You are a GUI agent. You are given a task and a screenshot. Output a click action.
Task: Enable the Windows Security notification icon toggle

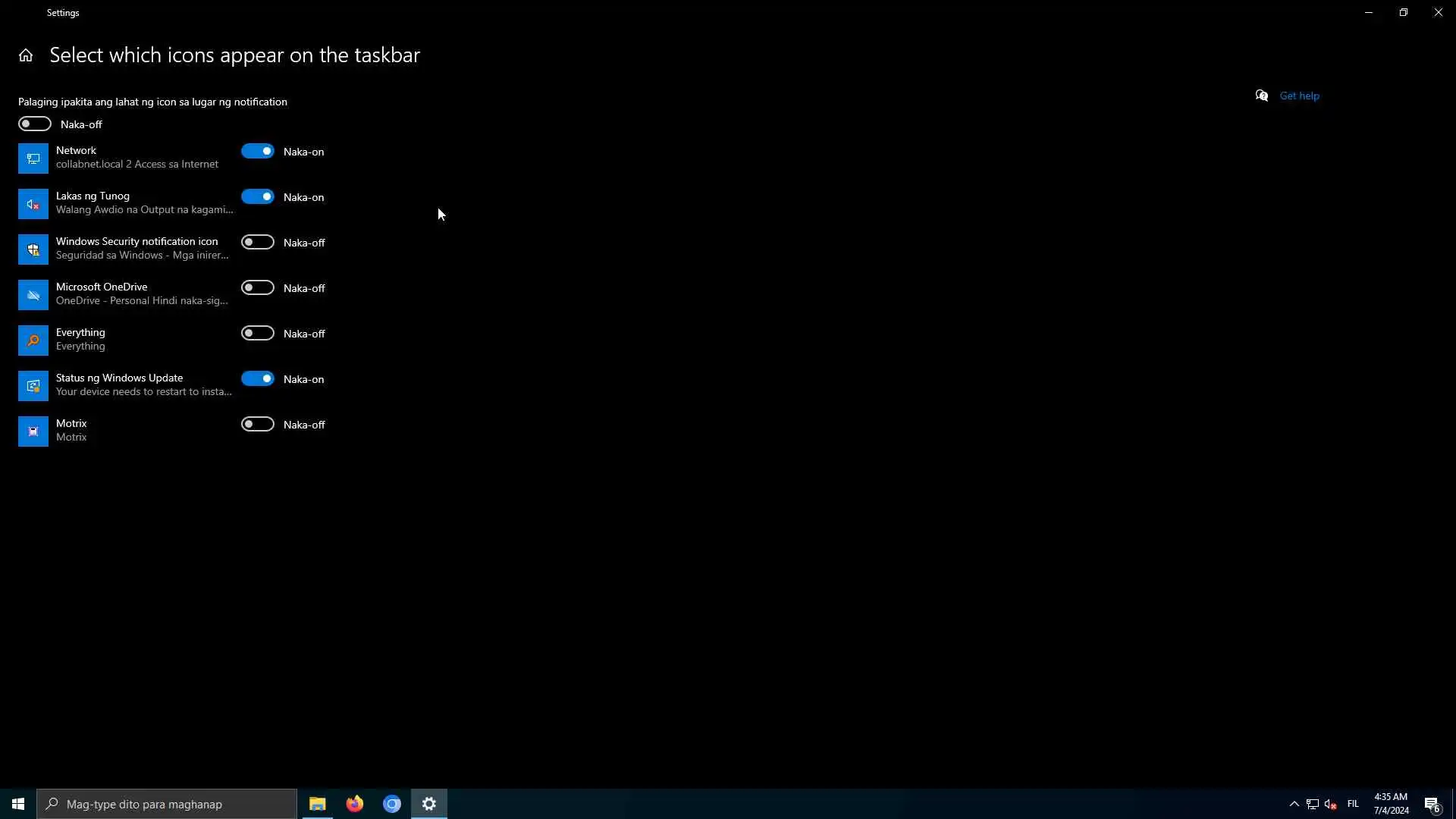click(x=258, y=243)
